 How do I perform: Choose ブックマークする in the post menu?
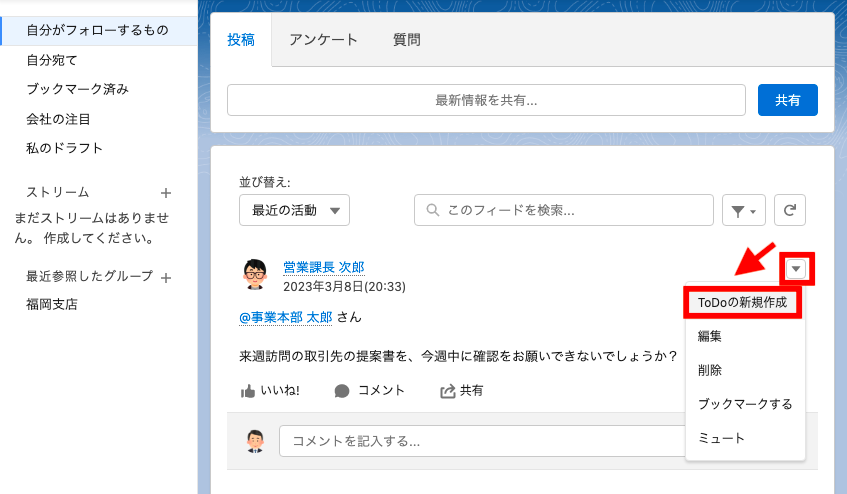coord(745,404)
